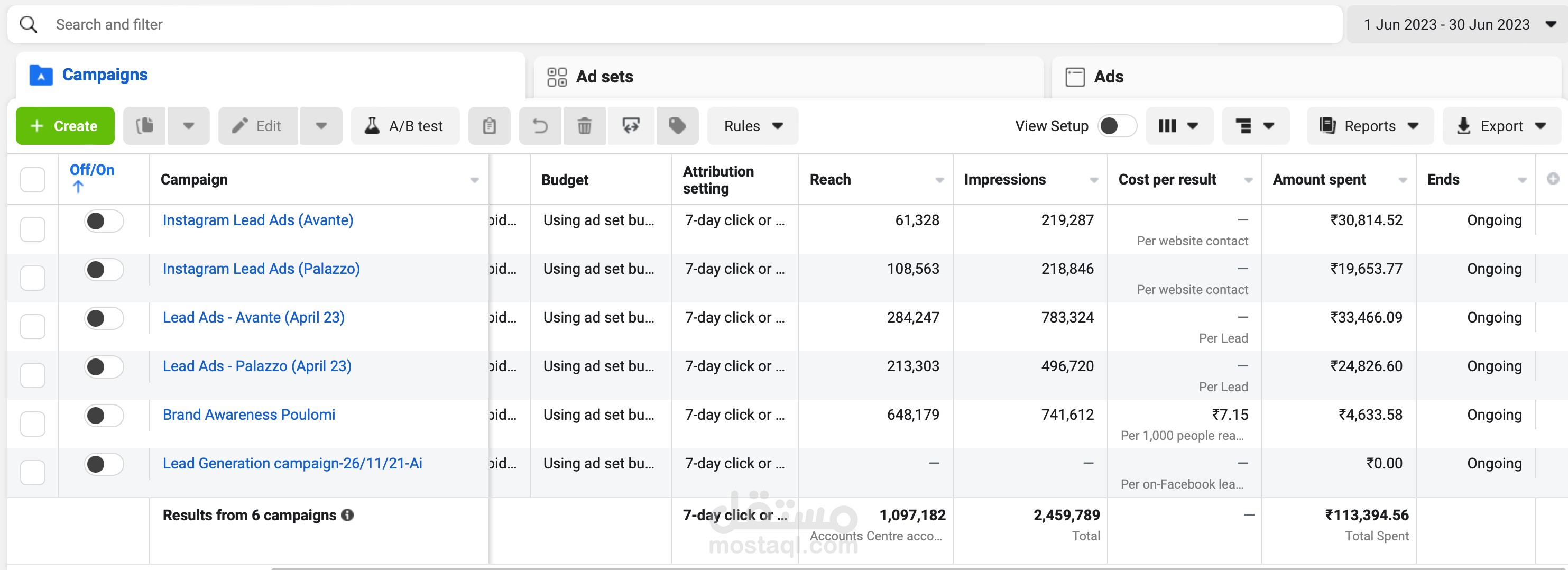The width and height of the screenshot is (1568, 570).
Task: Click the clipboard paste icon
Action: coord(489,126)
